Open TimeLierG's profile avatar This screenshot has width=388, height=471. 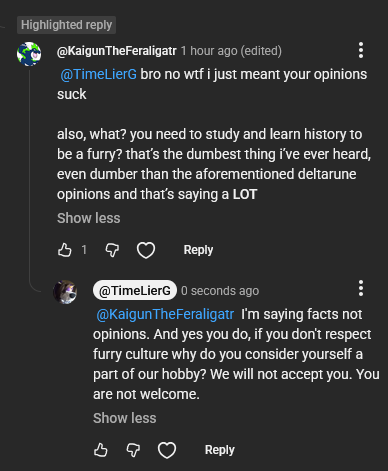tap(65, 292)
